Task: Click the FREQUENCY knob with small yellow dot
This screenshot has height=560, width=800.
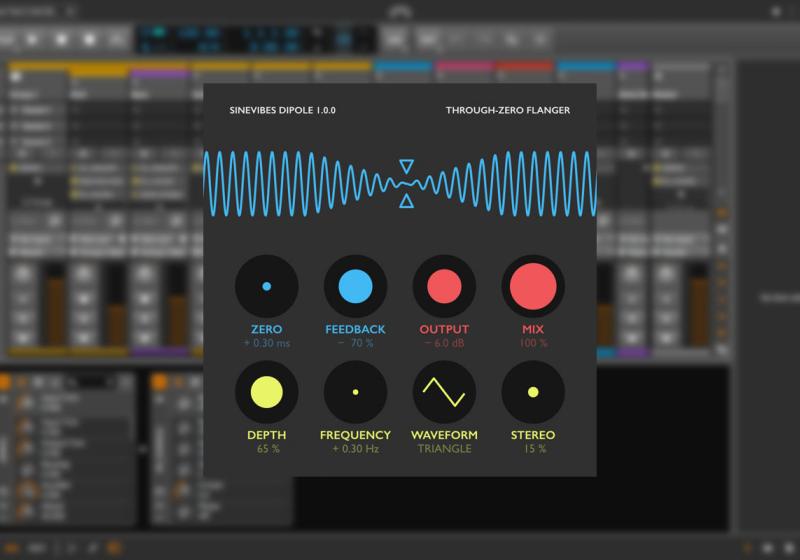Action: point(355,392)
